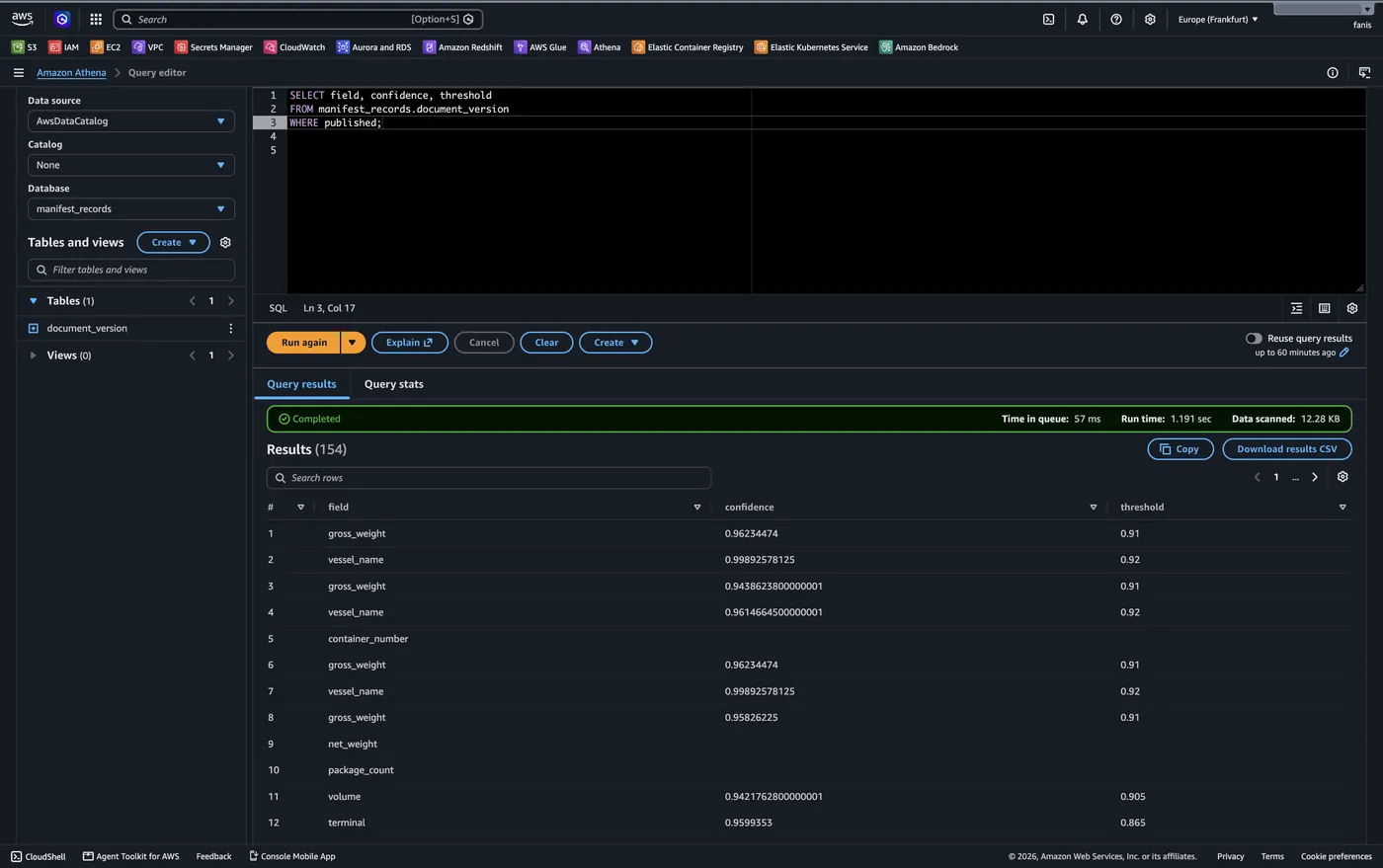This screenshot has width=1383, height=868.
Task: Go to Amazon Athena breadcrumb
Action: coord(71,72)
